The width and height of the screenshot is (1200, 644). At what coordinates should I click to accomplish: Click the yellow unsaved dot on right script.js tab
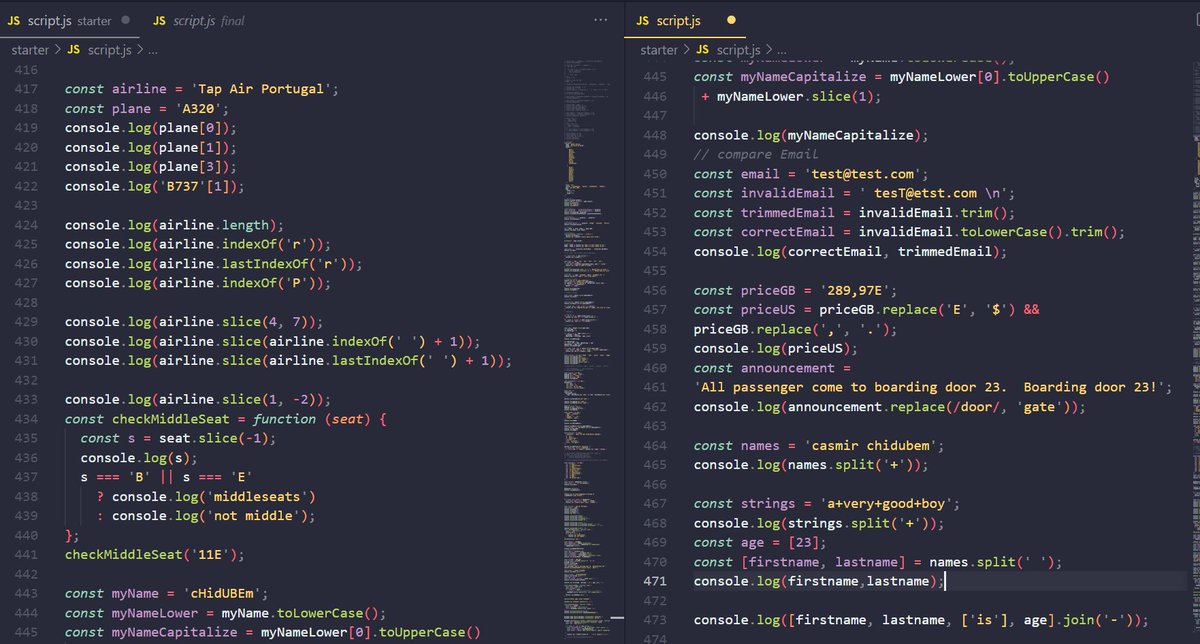(x=731, y=20)
